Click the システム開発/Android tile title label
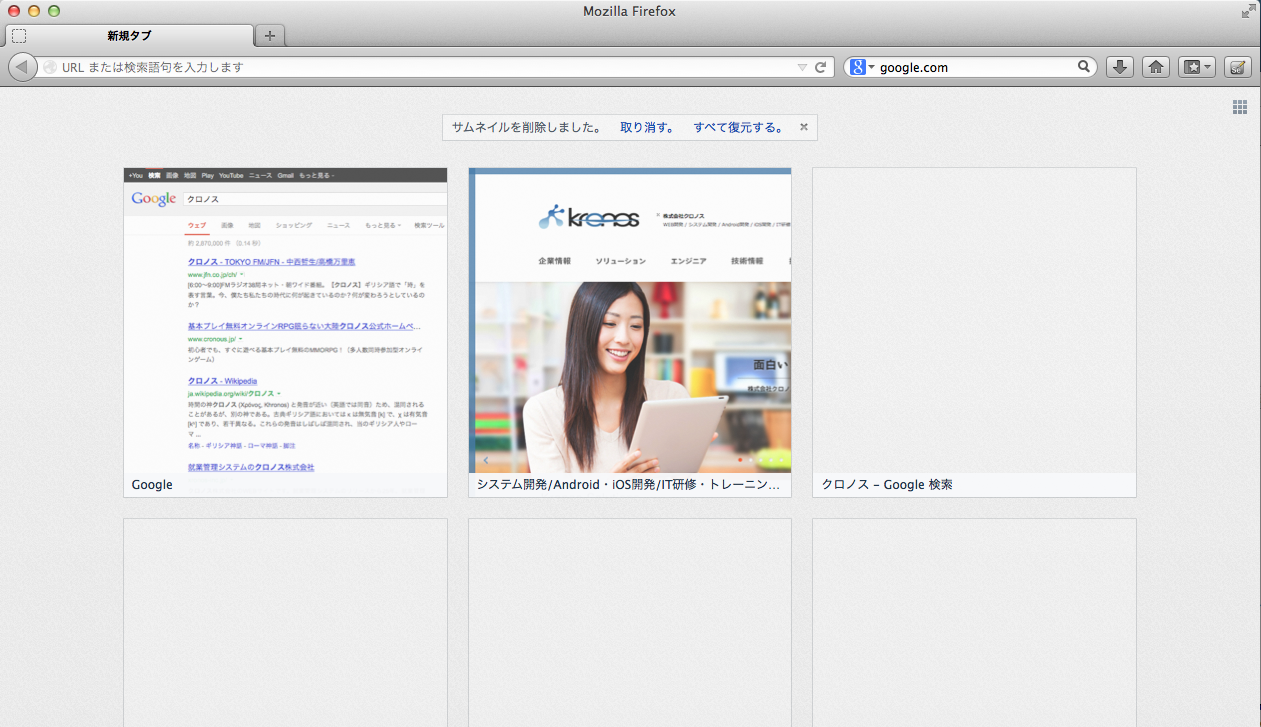 [628, 485]
